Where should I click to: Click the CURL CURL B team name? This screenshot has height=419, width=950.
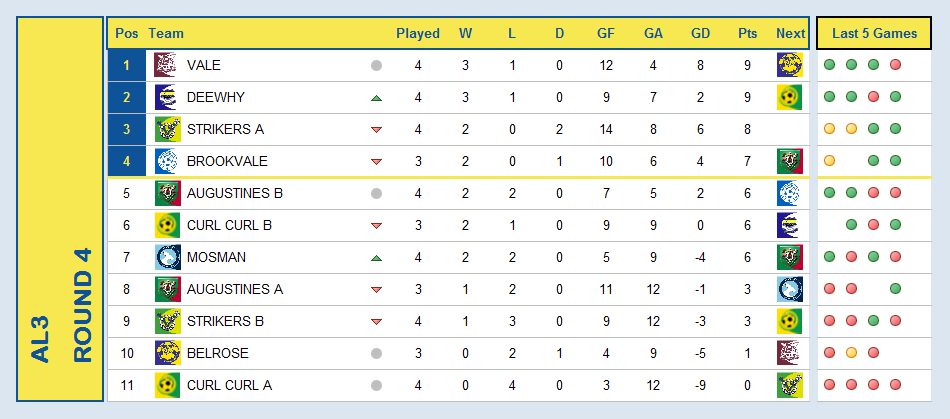click(230, 225)
